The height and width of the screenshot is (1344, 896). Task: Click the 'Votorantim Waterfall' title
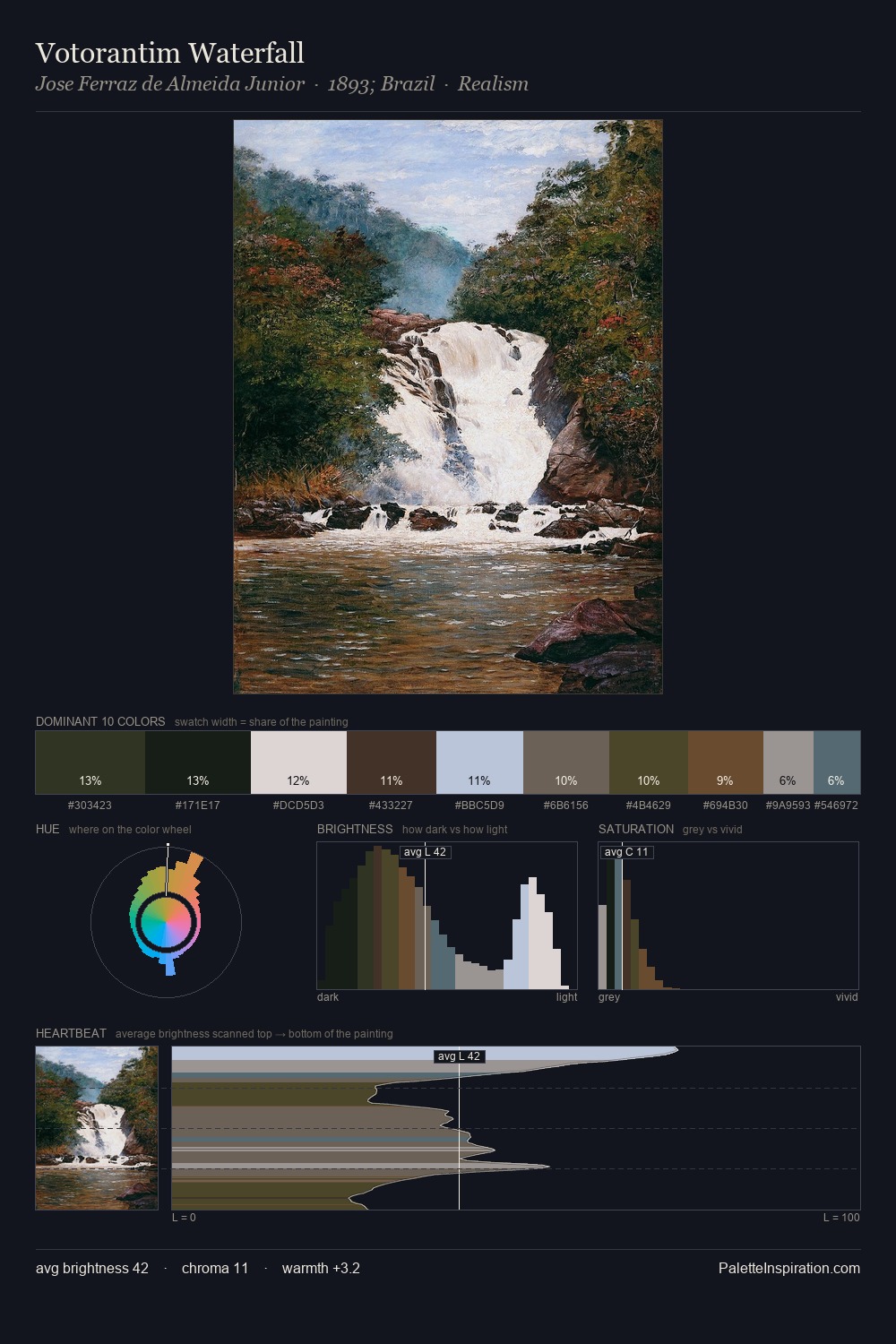click(x=170, y=53)
